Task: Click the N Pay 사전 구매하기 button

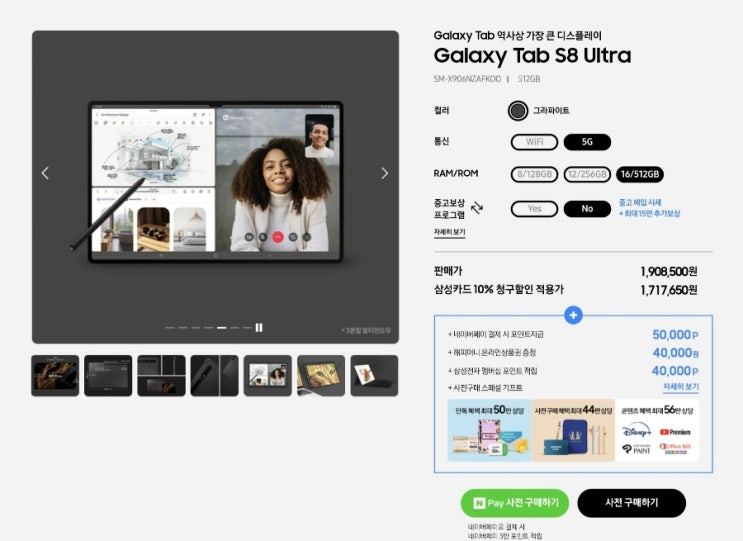Action: pyautogui.click(x=515, y=503)
